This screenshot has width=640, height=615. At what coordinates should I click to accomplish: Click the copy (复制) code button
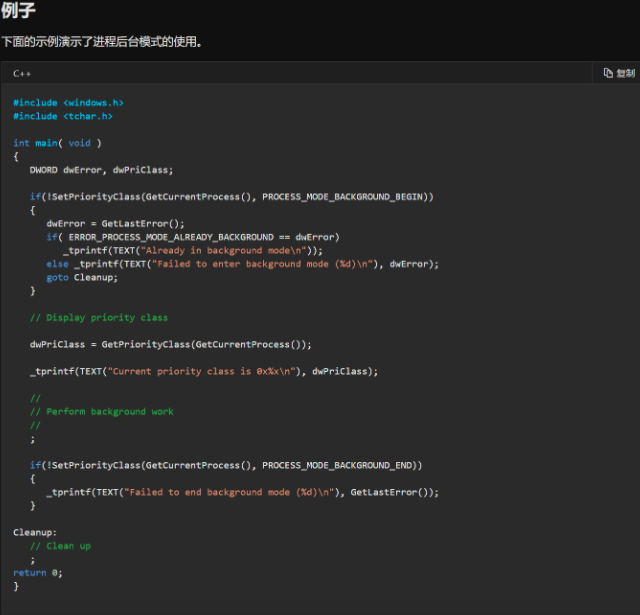619,73
